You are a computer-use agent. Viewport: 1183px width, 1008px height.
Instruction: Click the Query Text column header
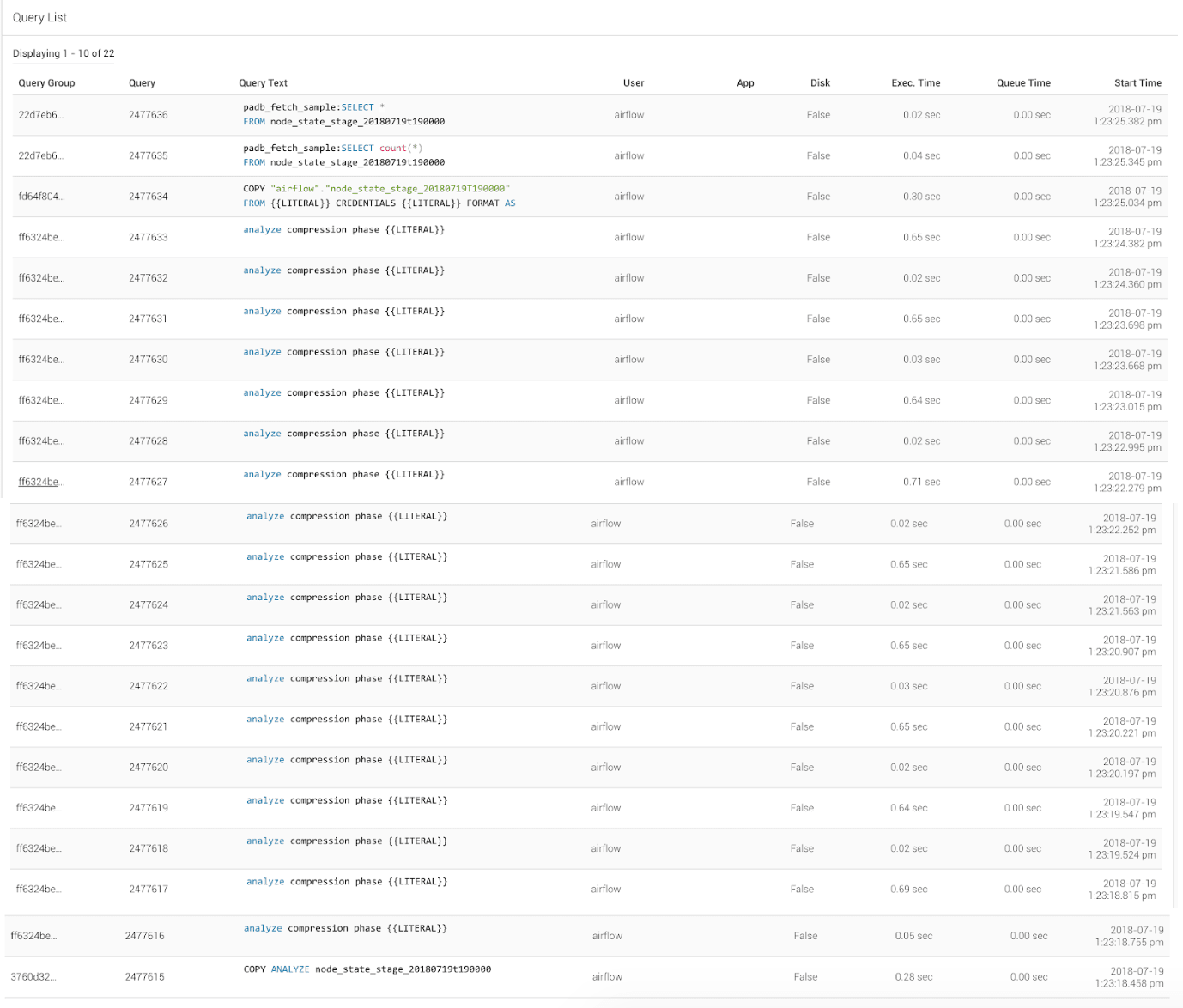click(x=263, y=83)
